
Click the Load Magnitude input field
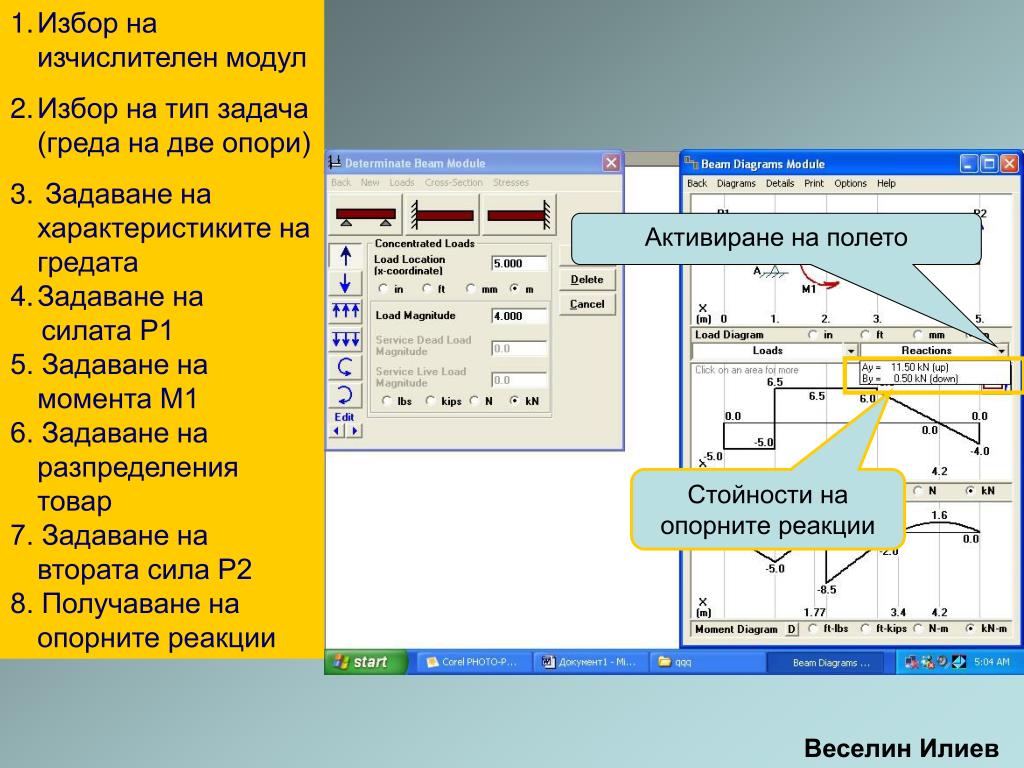point(519,316)
